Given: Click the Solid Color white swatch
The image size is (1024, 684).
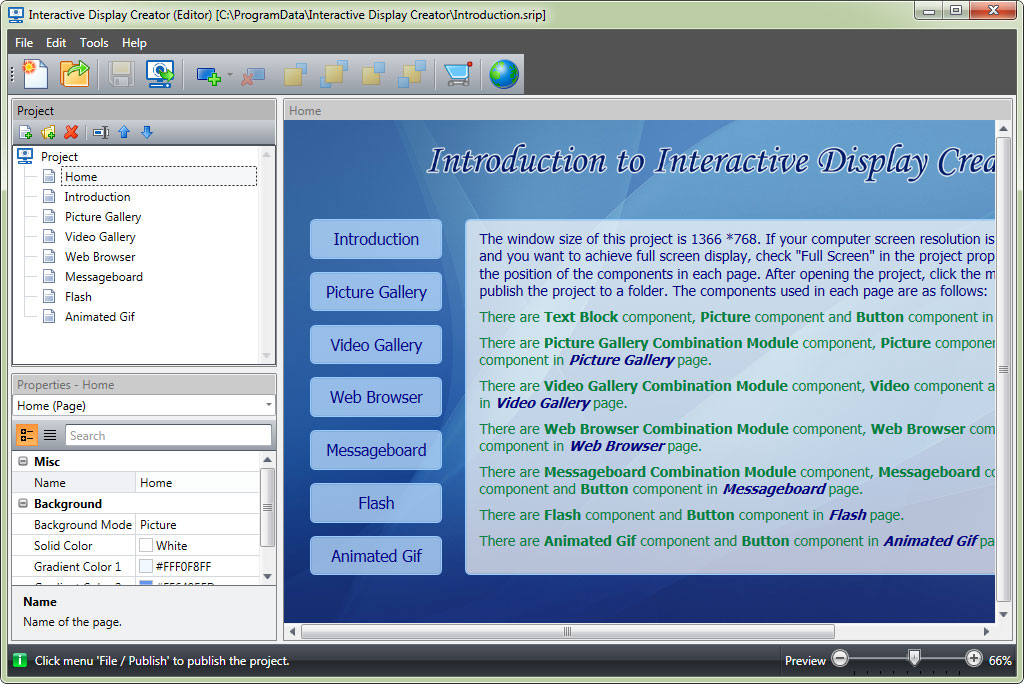Looking at the screenshot, I should (x=146, y=546).
